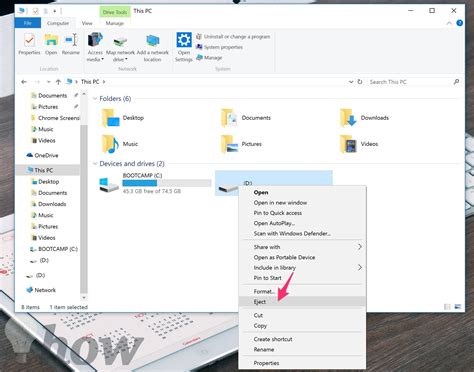Click the blue help icon
This screenshot has height=372, width=474.
(x=459, y=23)
